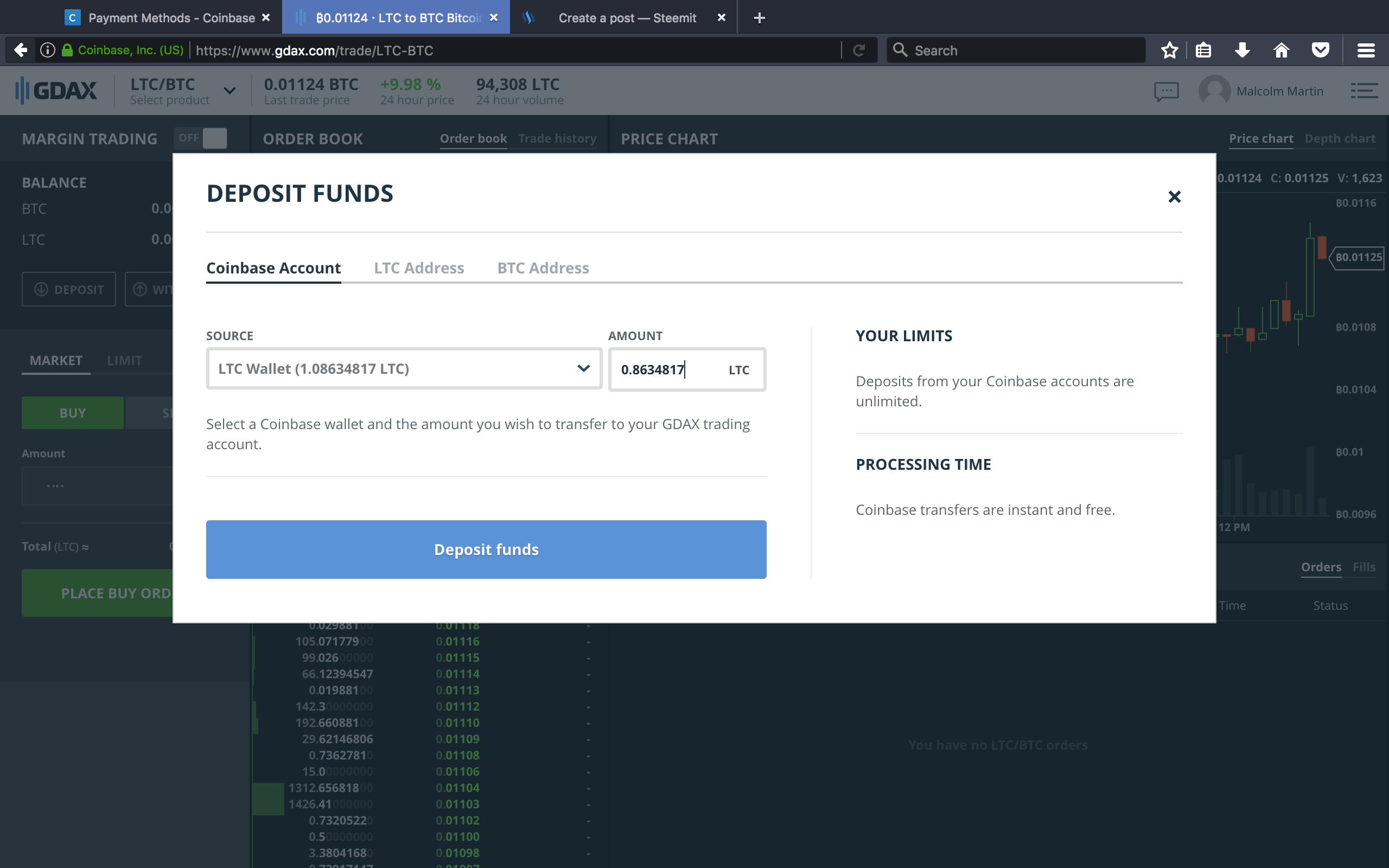
Task: Close the Payment Methods Coinbase tab
Action: [x=266, y=18]
